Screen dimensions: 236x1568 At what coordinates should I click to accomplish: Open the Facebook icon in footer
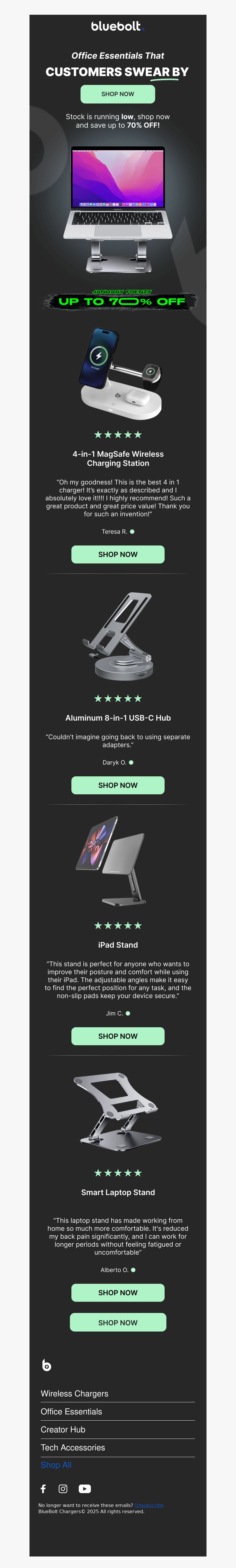point(43,1488)
